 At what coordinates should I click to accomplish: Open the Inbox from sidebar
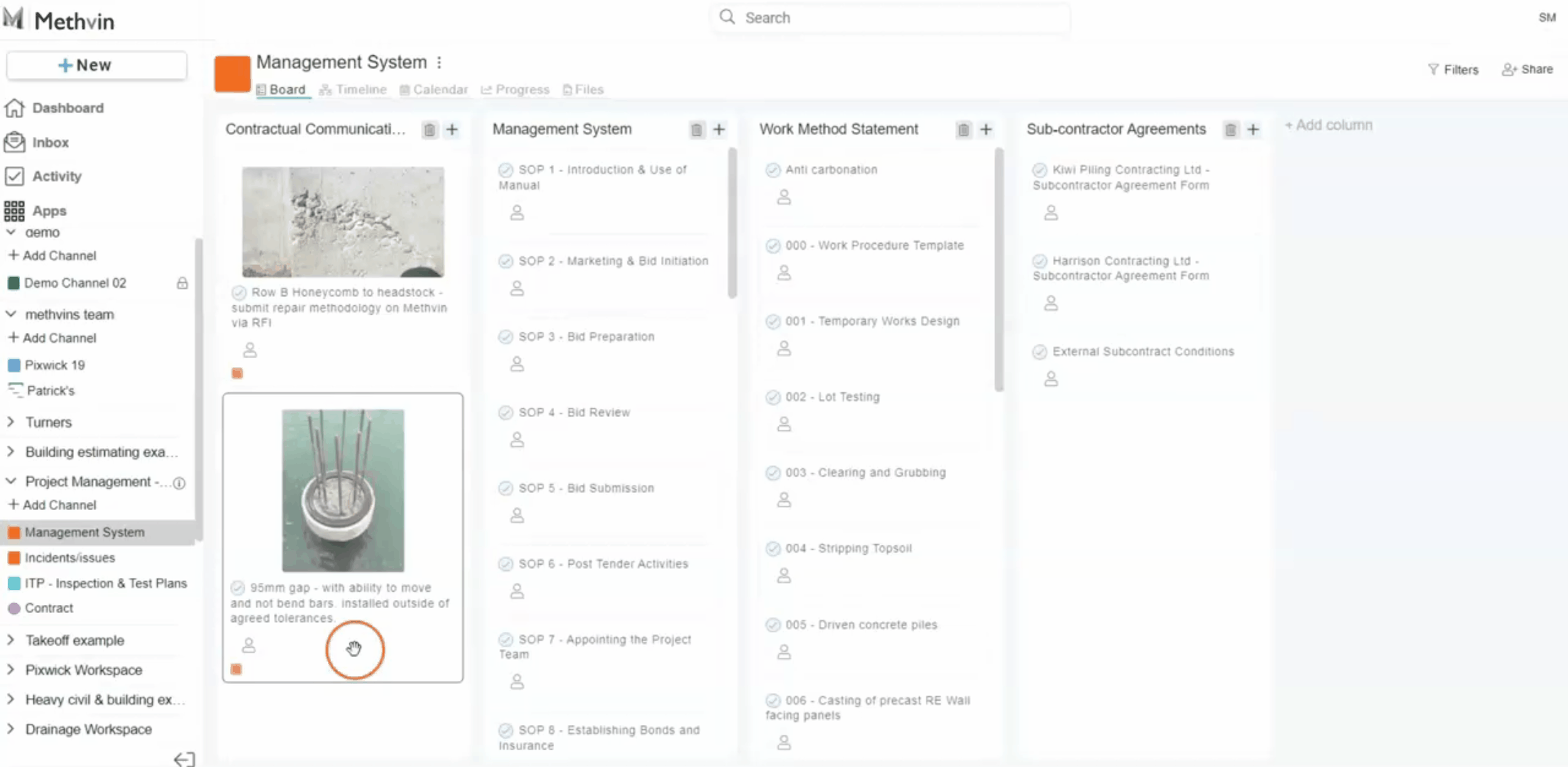tap(50, 143)
